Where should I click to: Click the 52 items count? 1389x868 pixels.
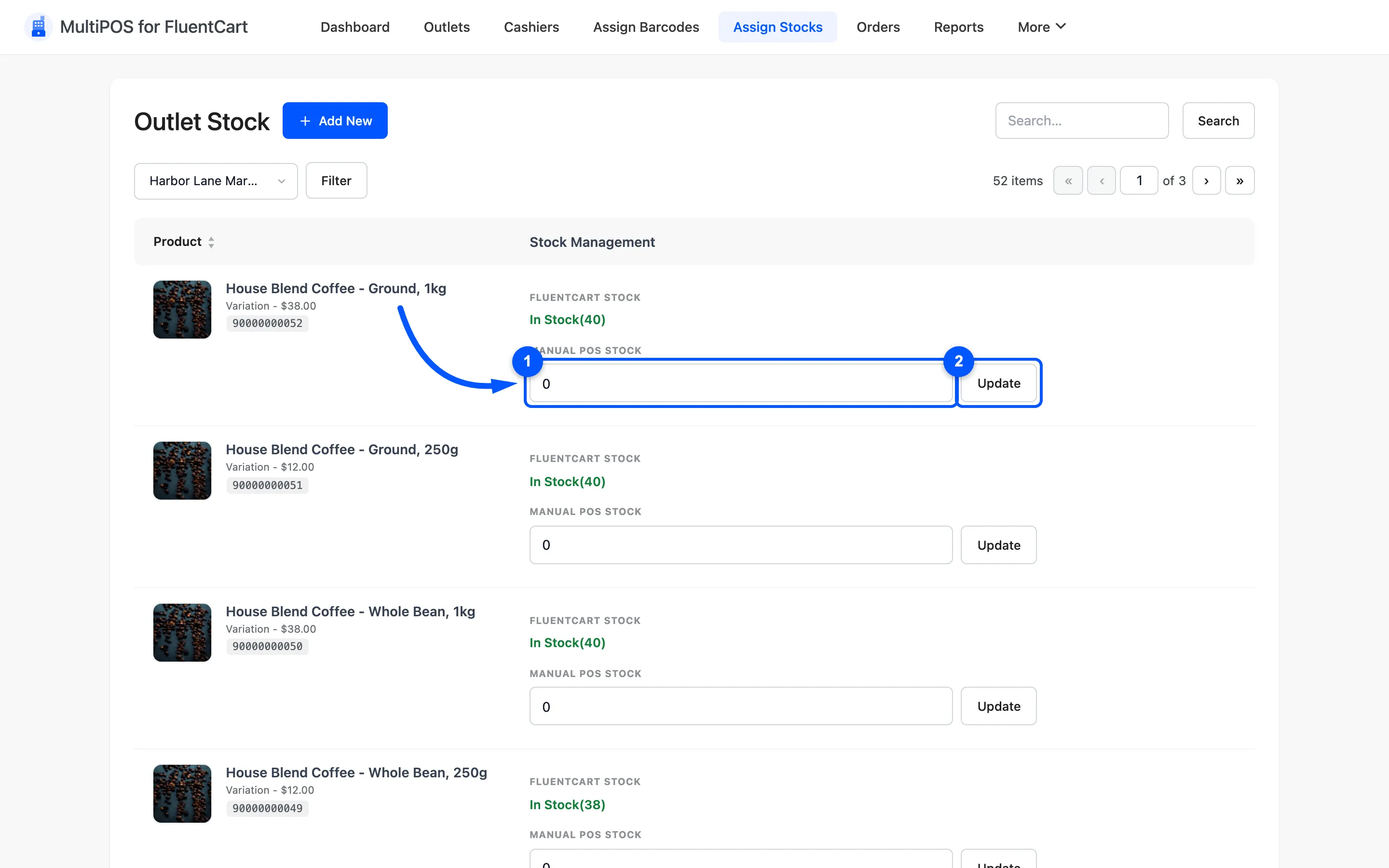1018,181
